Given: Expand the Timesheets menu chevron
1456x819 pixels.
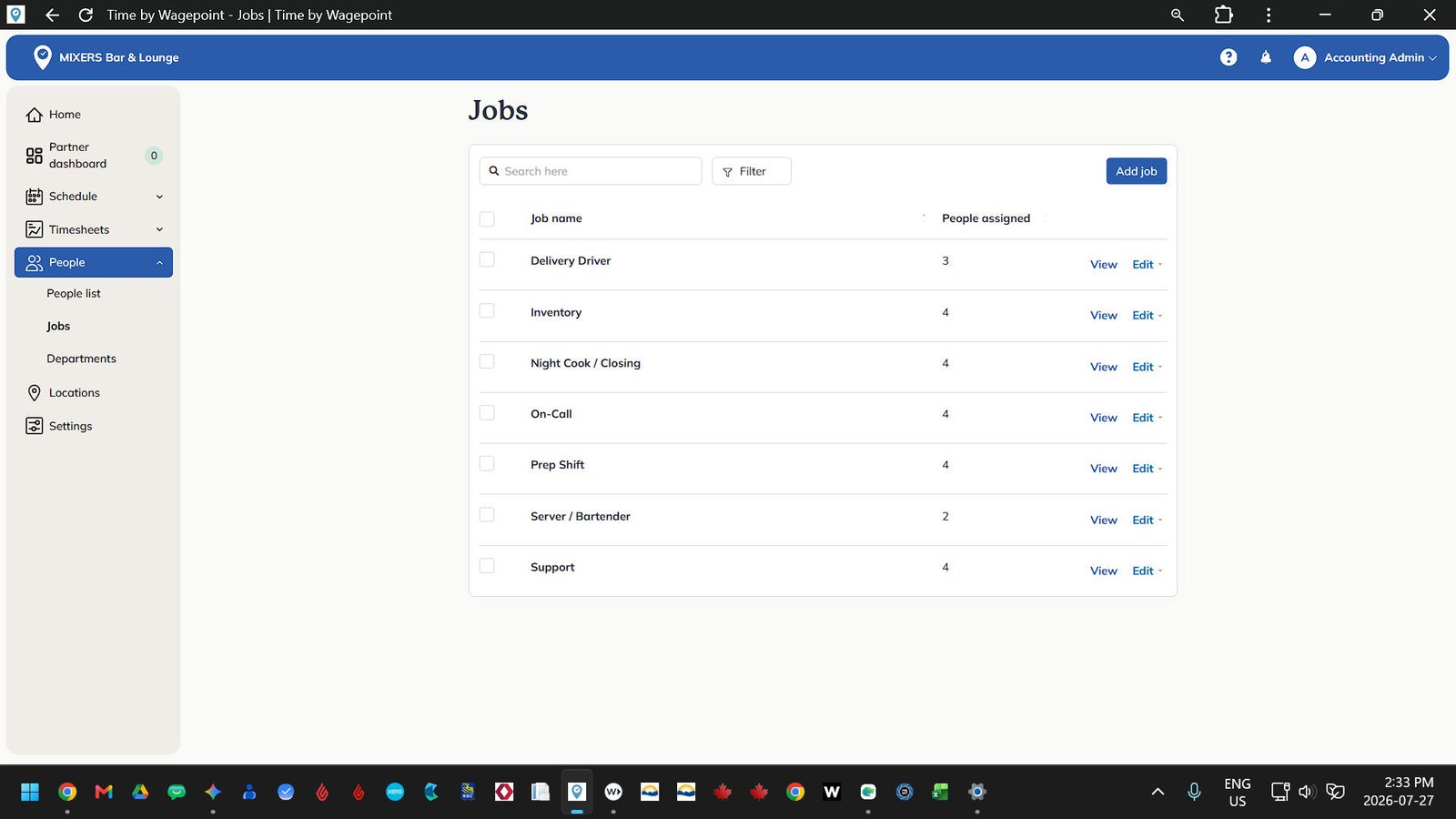Looking at the screenshot, I should tap(159, 229).
